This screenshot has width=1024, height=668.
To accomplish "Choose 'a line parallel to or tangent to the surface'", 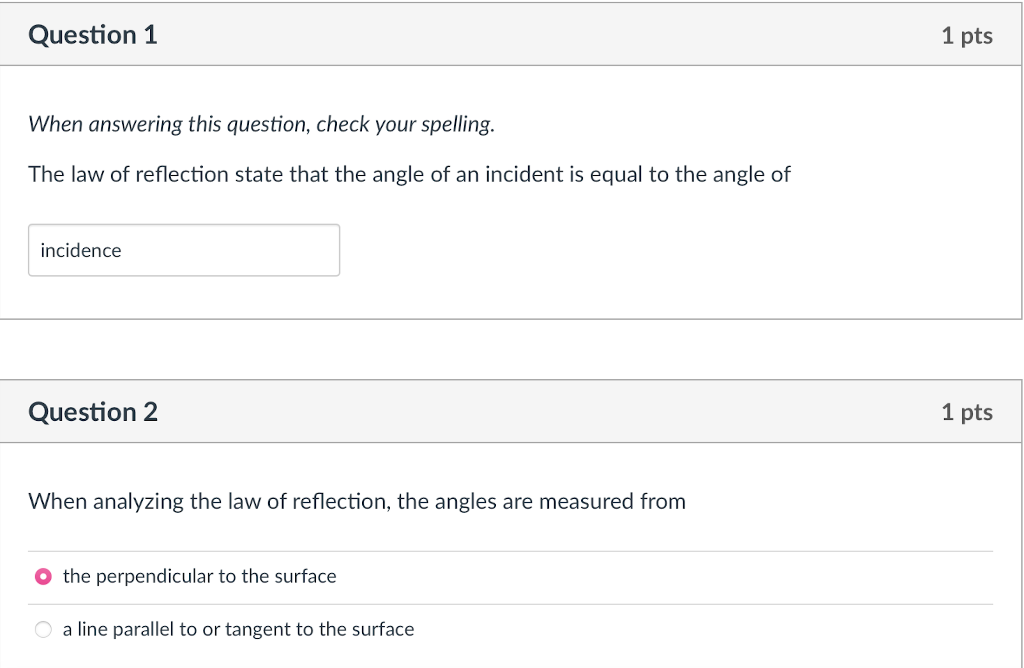I will tap(43, 629).
